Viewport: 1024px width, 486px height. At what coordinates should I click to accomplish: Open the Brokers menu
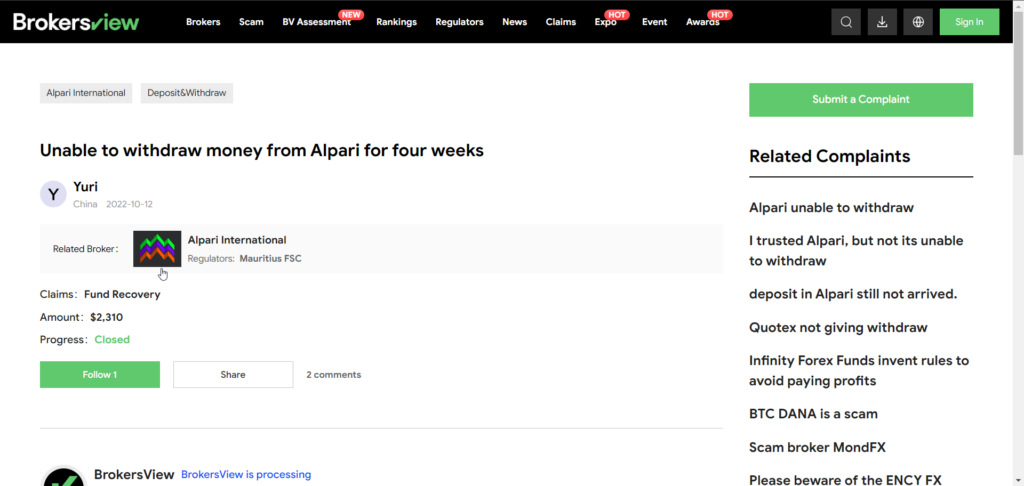click(x=203, y=22)
